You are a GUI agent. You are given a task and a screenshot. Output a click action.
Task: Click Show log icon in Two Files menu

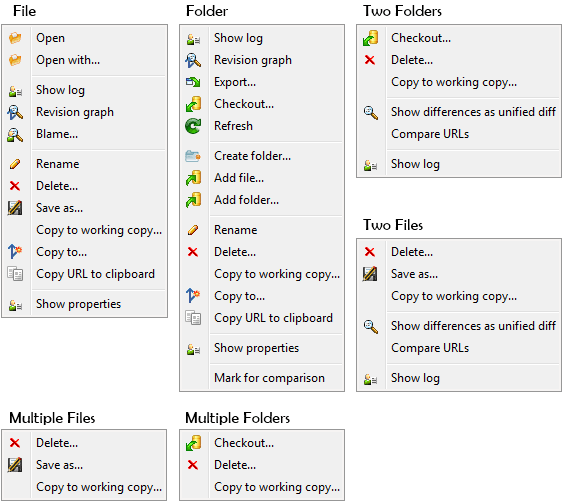pos(370,379)
